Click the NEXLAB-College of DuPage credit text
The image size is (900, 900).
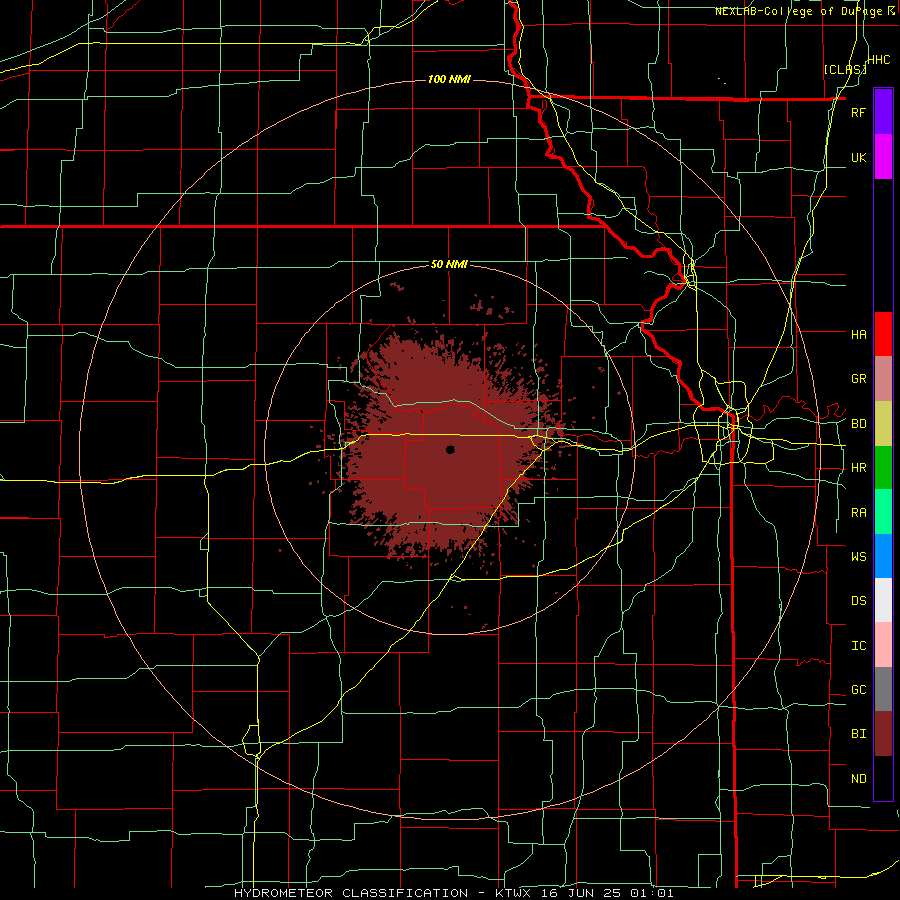pos(804,11)
